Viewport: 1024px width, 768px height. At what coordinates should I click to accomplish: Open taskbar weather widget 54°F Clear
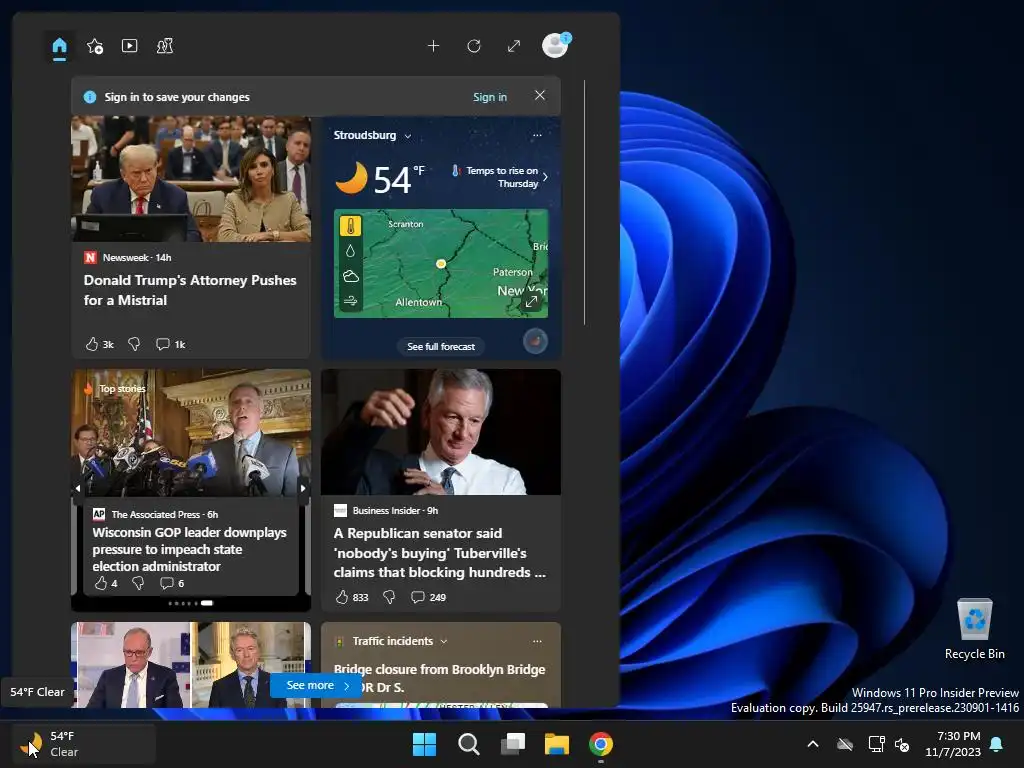(x=84, y=744)
